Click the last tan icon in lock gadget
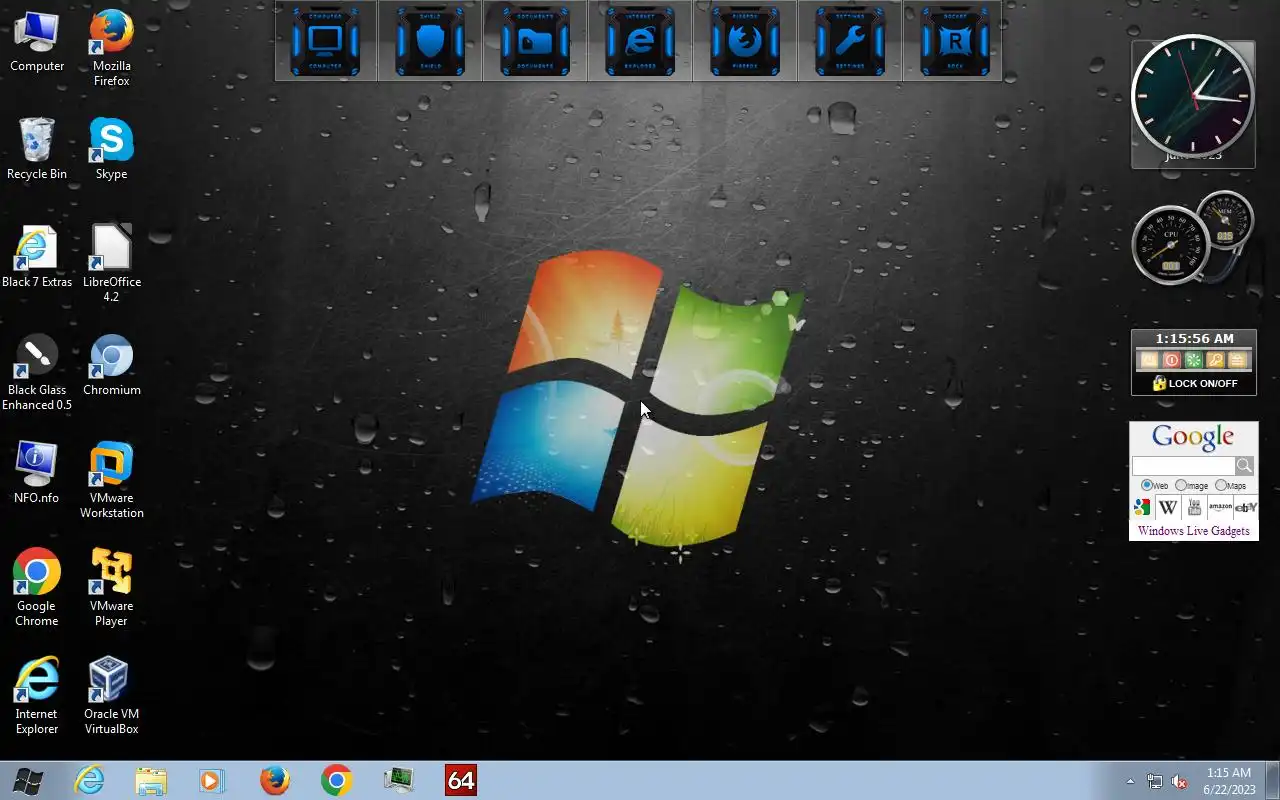Screen dimensions: 1280x800 pos(1238,360)
